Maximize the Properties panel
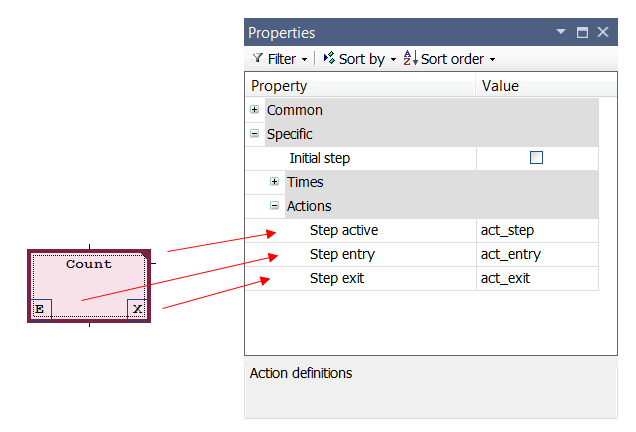Screen dimensions: 636x432 coord(582,32)
